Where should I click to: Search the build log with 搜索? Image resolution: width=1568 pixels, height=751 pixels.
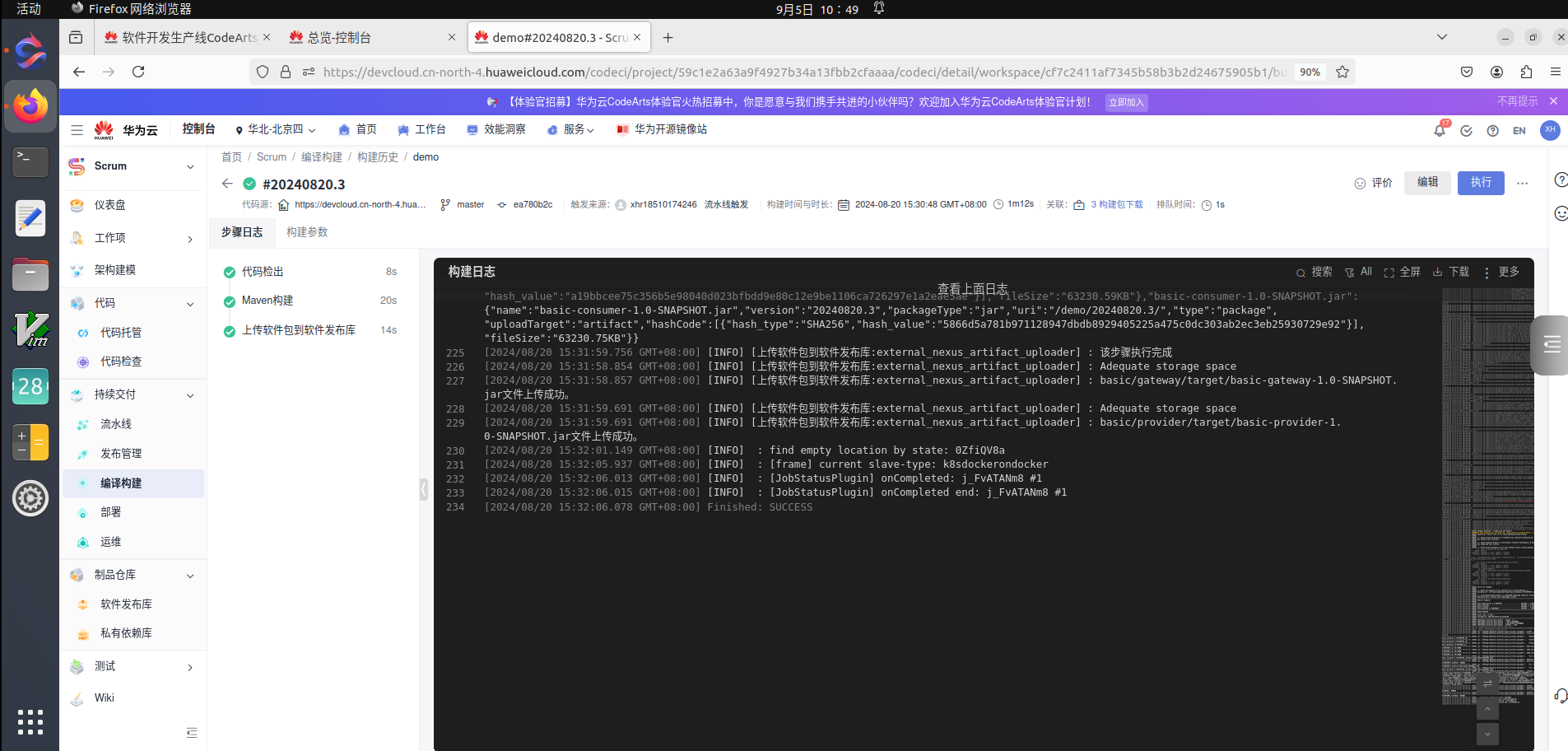pos(1314,272)
